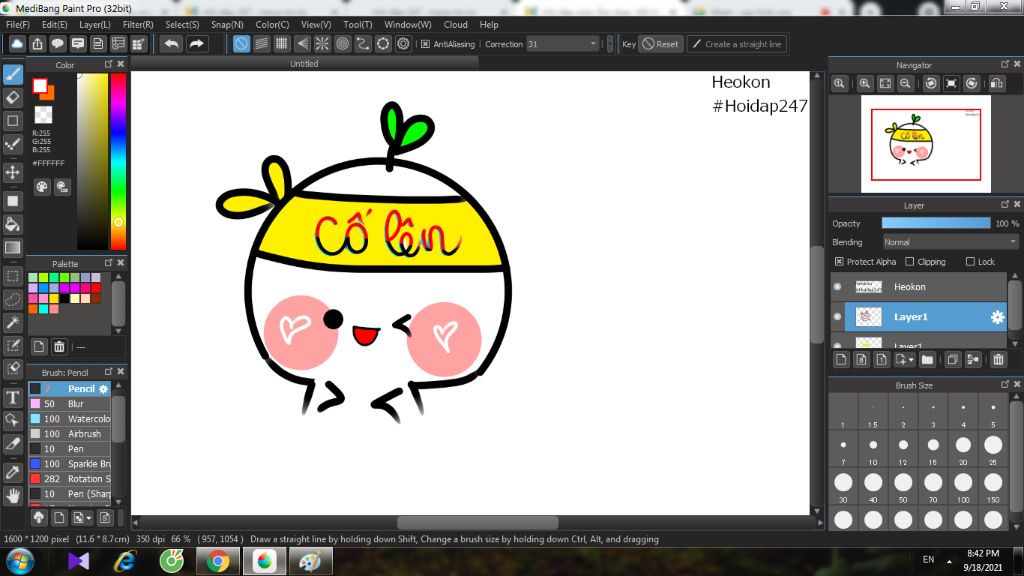Select the Gradient tool
Image resolution: width=1024 pixels, height=576 pixels.
point(12,248)
